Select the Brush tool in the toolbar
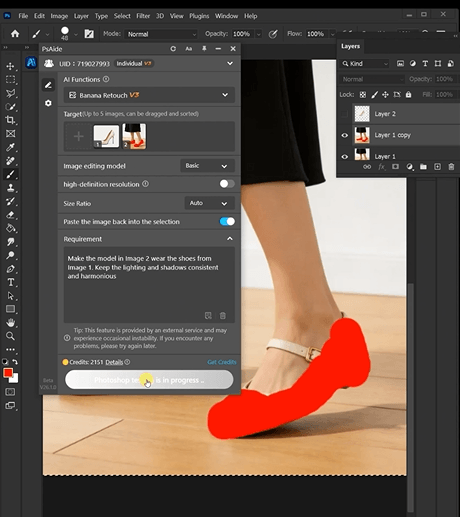 click(10, 174)
